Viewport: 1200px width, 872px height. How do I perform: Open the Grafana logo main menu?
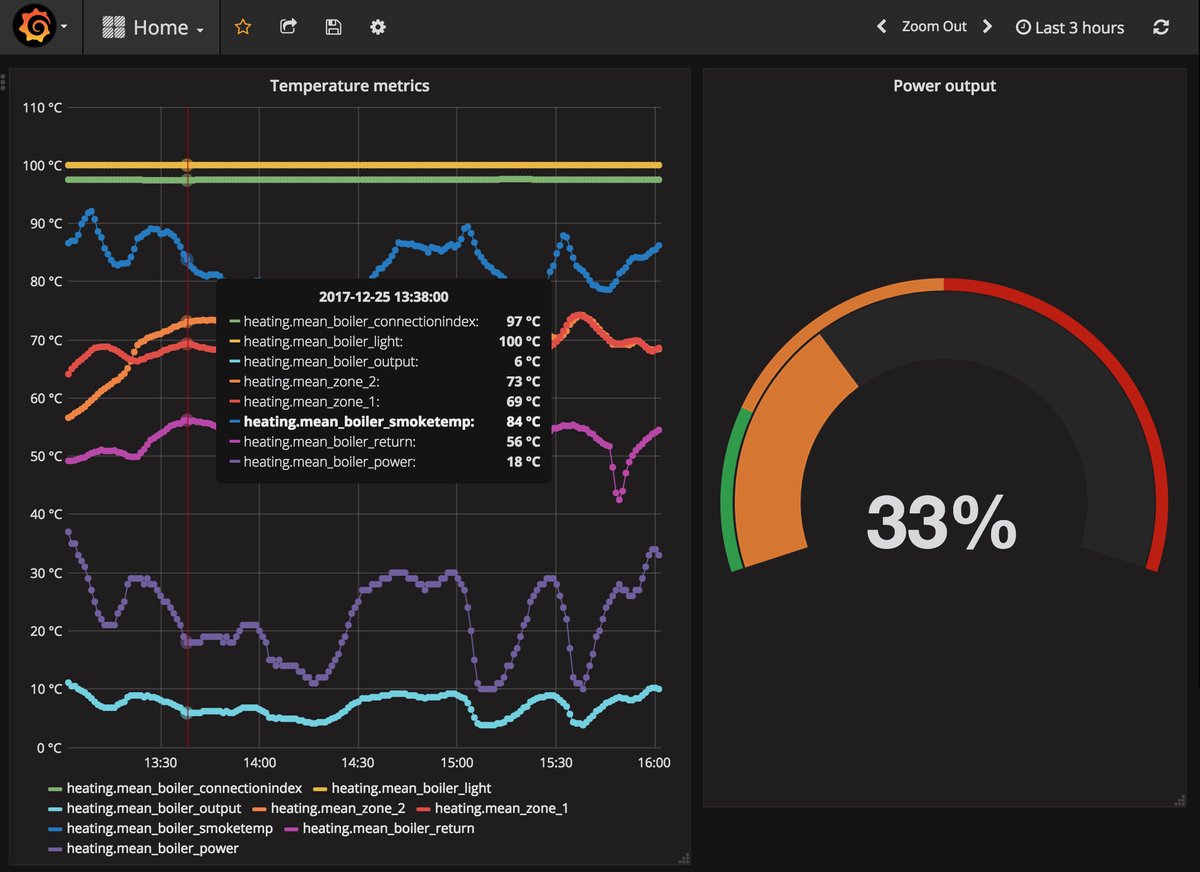coord(33,27)
